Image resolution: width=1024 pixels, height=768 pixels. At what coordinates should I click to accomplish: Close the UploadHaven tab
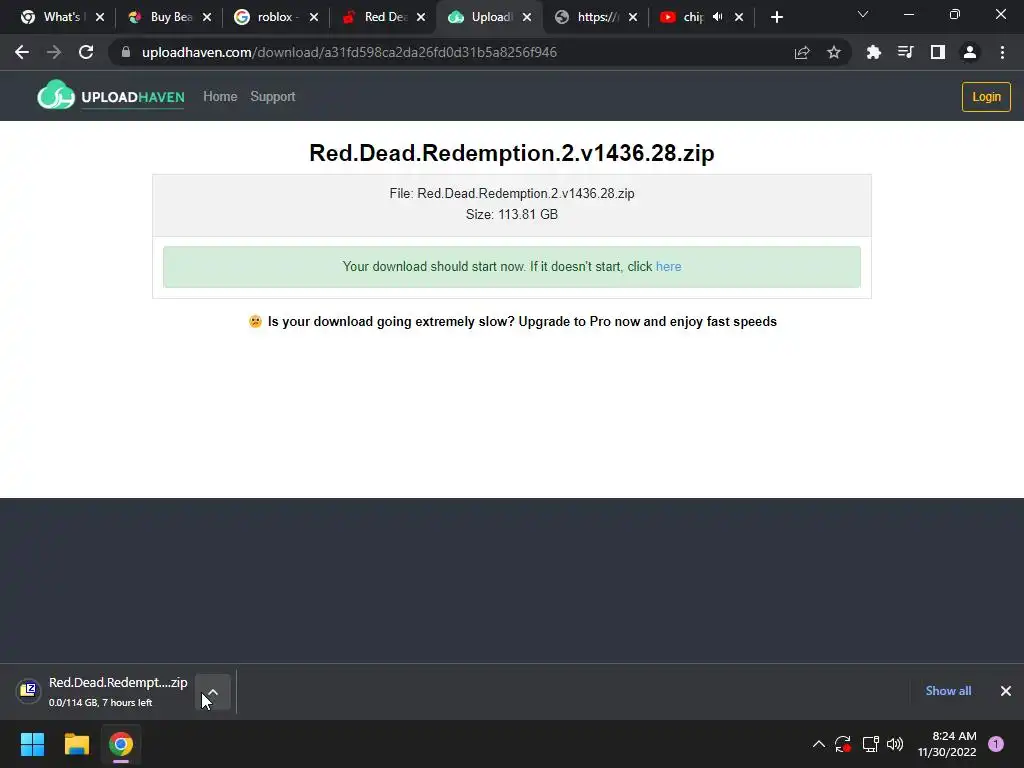point(527,17)
